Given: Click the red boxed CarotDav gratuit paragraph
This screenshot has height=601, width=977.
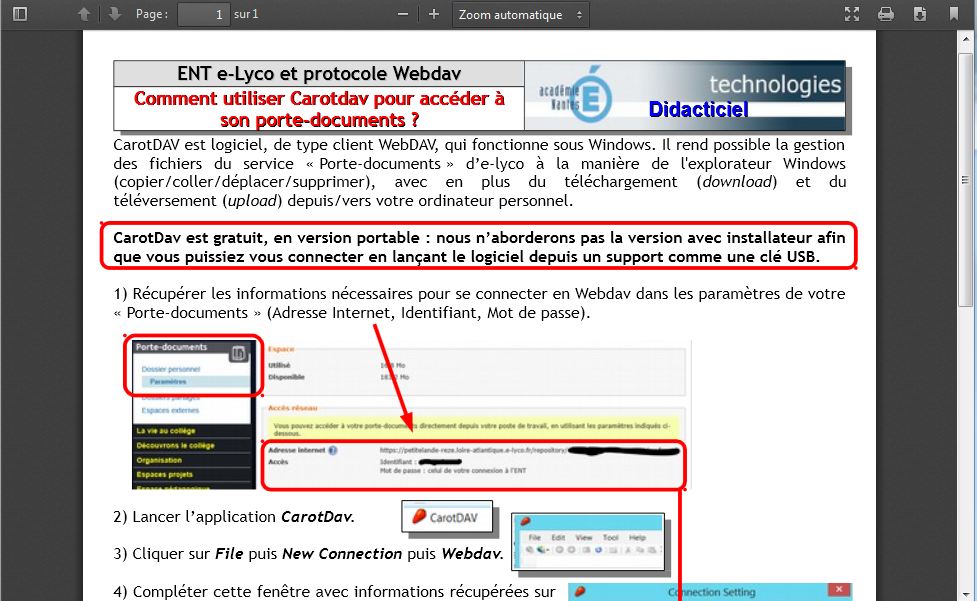Looking at the screenshot, I should coord(479,247).
